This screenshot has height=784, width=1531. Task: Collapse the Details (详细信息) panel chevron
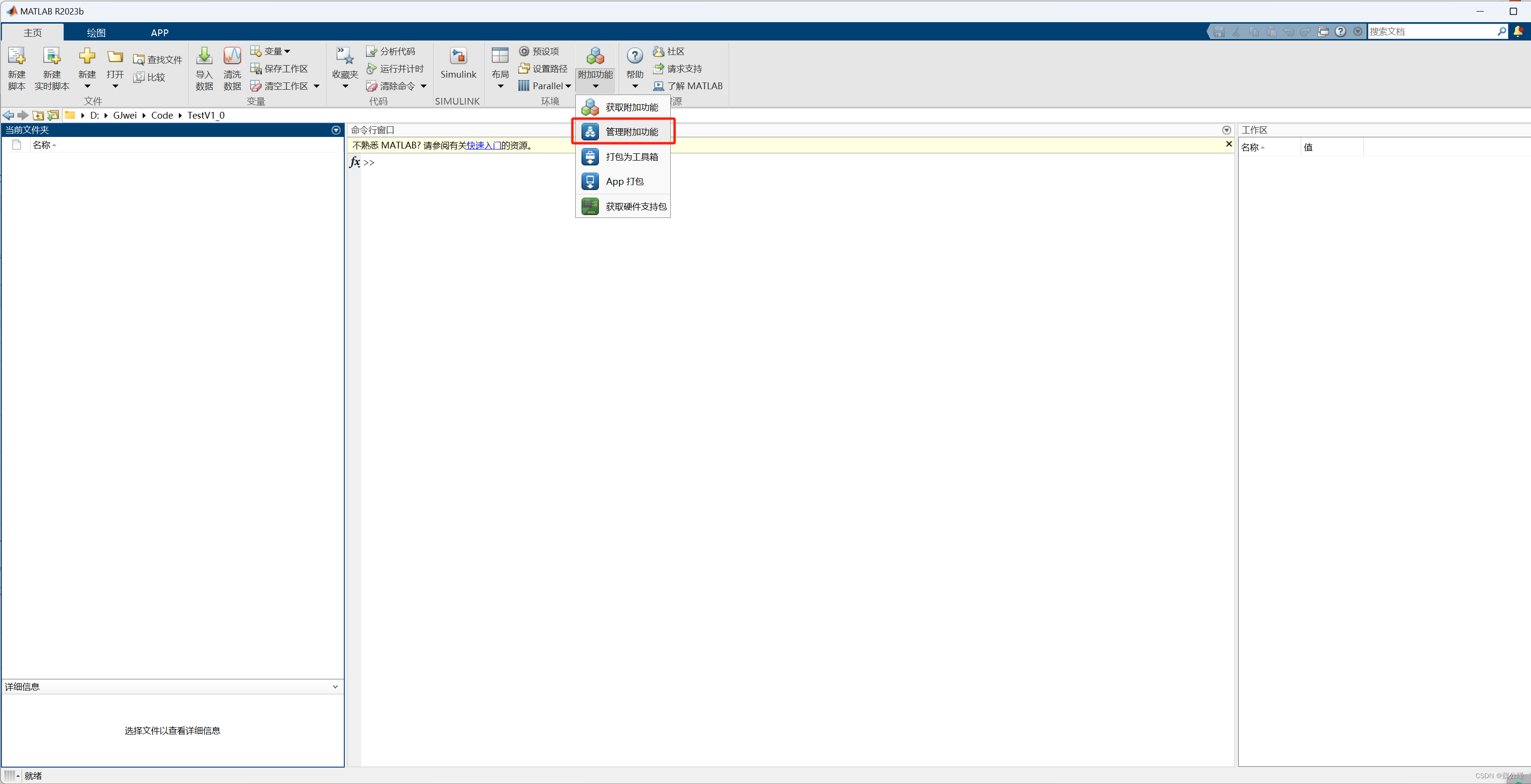[x=335, y=687]
